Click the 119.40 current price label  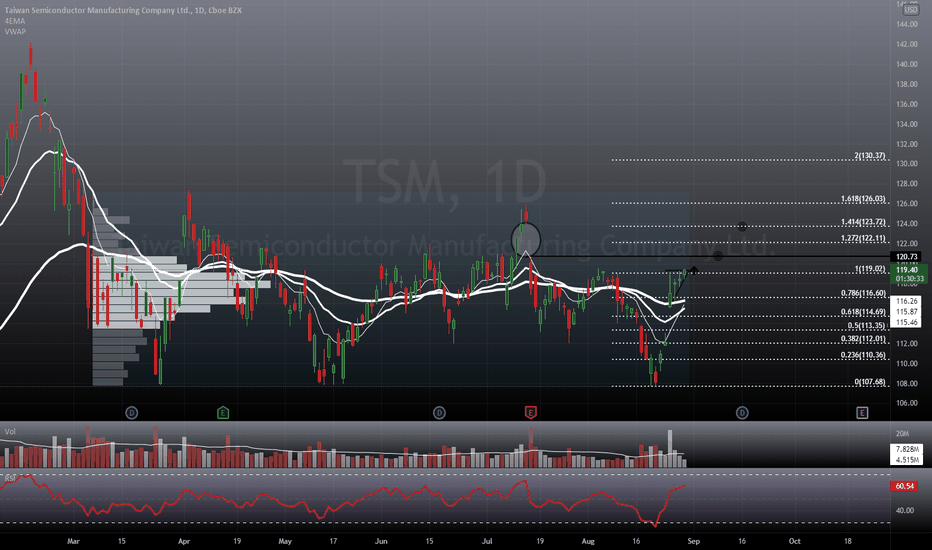pyautogui.click(x=907, y=270)
